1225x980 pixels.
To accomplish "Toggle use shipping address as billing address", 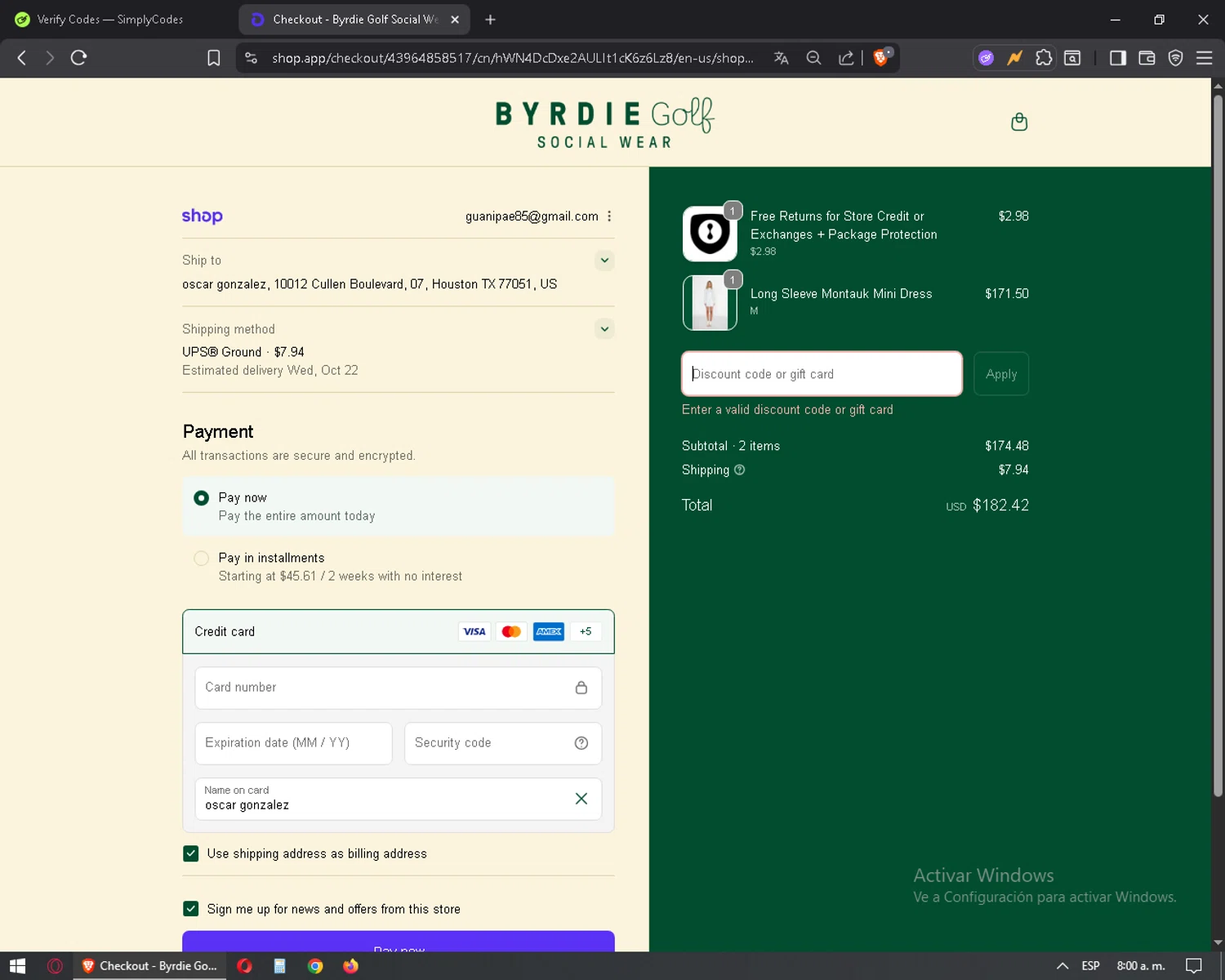I will click(191, 853).
